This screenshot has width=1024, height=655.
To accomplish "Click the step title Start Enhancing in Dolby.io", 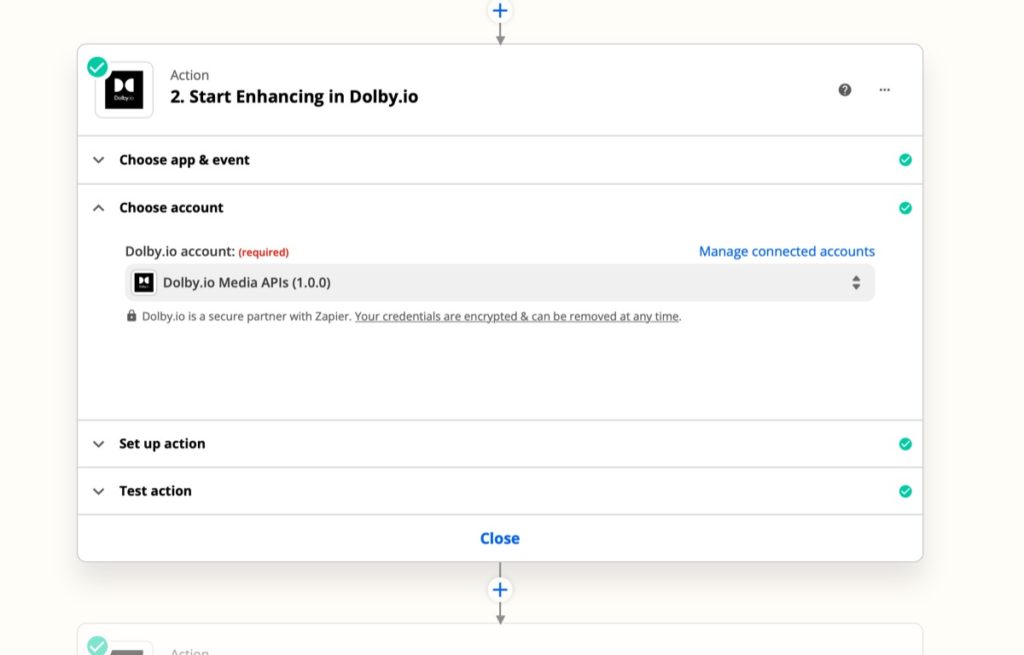I will pos(294,97).
